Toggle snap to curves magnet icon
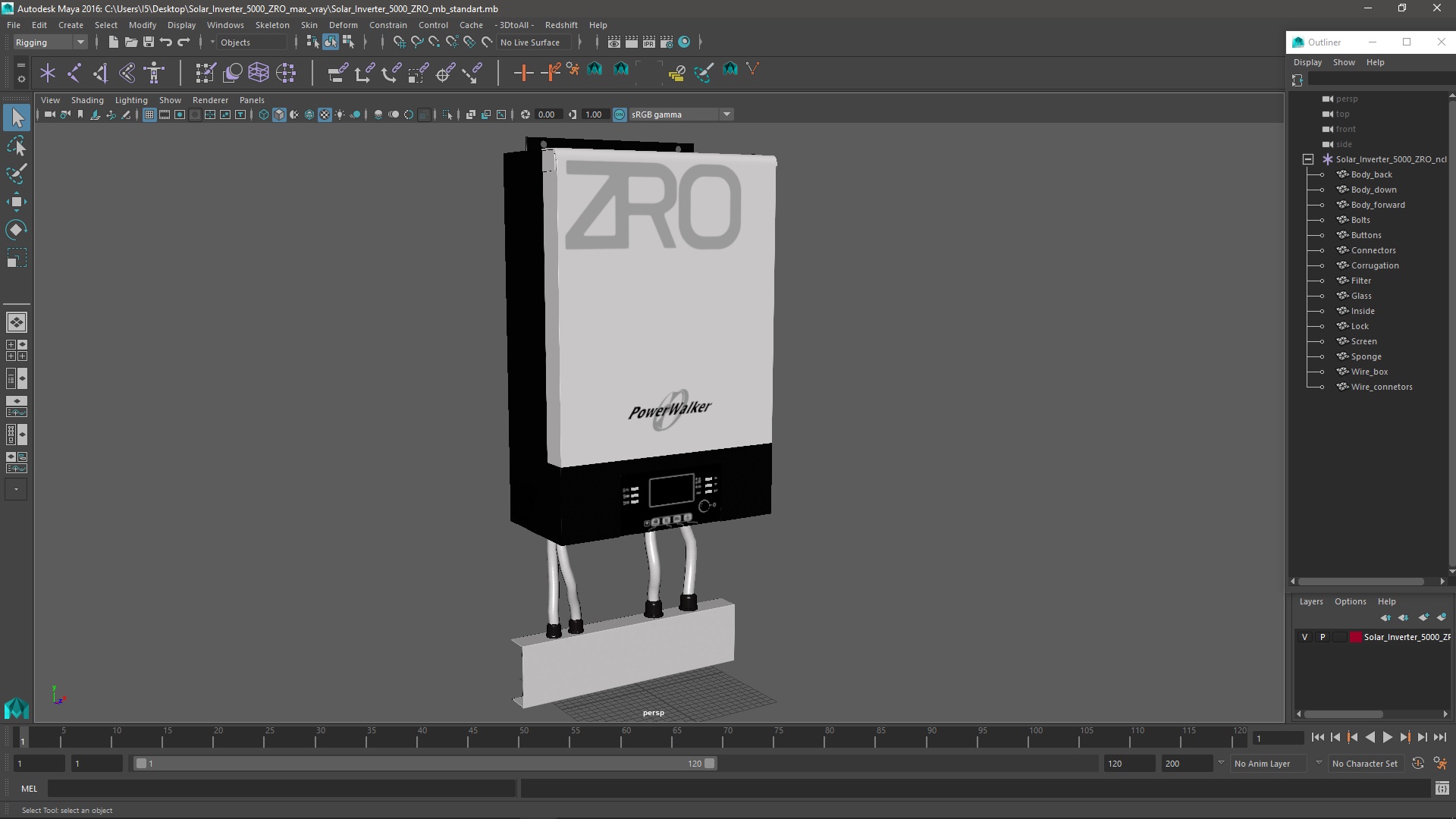This screenshot has width=1456, height=819. (x=416, y=42)
